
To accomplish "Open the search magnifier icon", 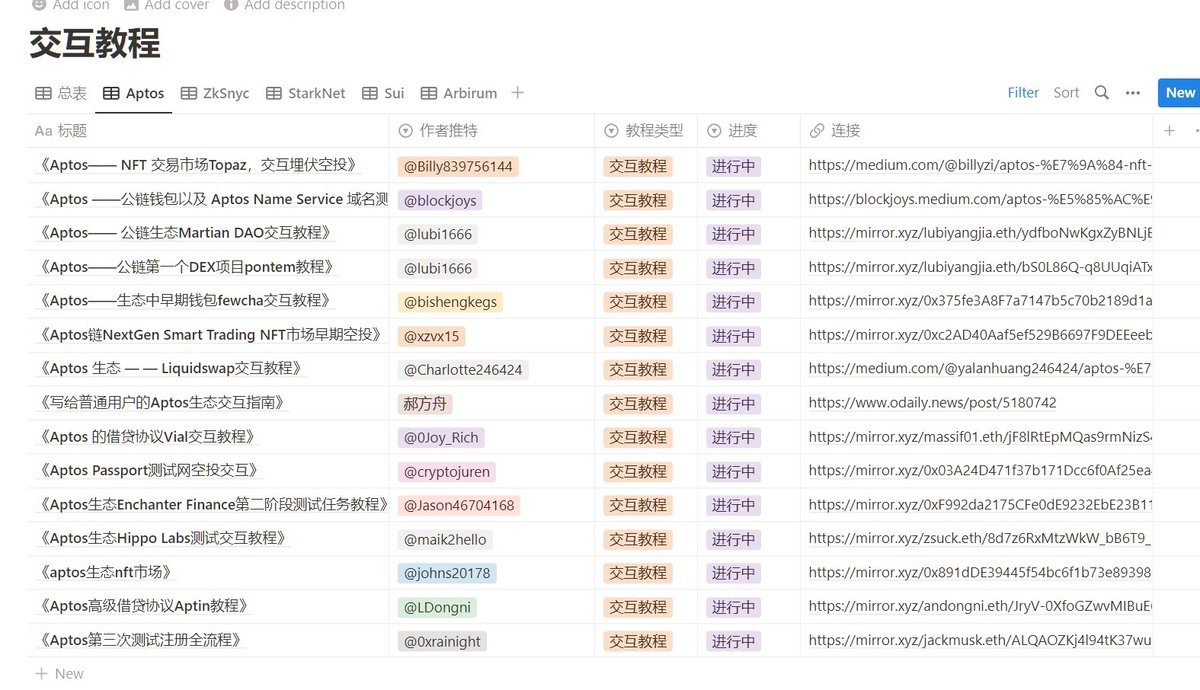I will tap(1101, 92).
